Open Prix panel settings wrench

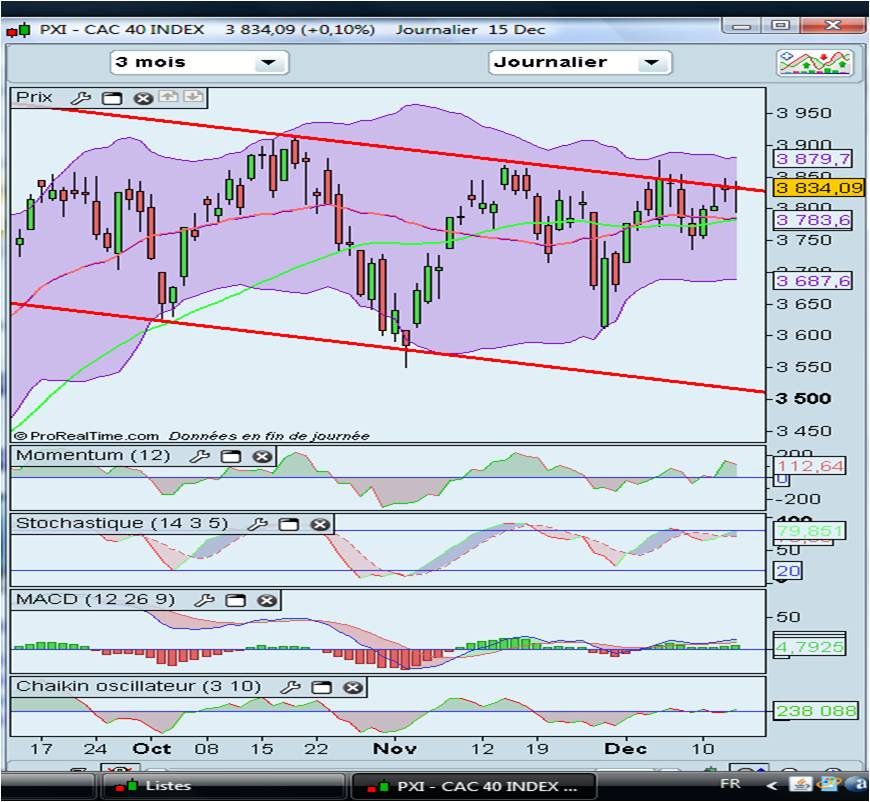tap(81, 99)
